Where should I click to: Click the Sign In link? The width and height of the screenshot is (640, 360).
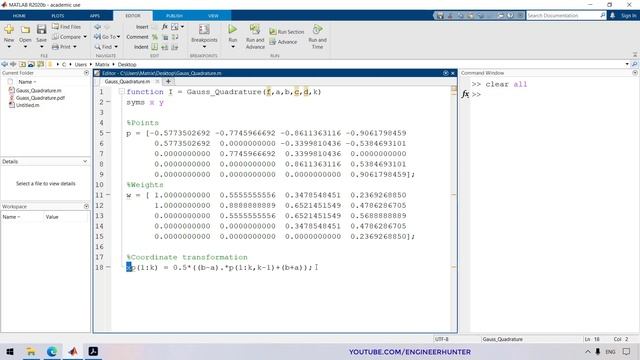(x=629, y=16)
